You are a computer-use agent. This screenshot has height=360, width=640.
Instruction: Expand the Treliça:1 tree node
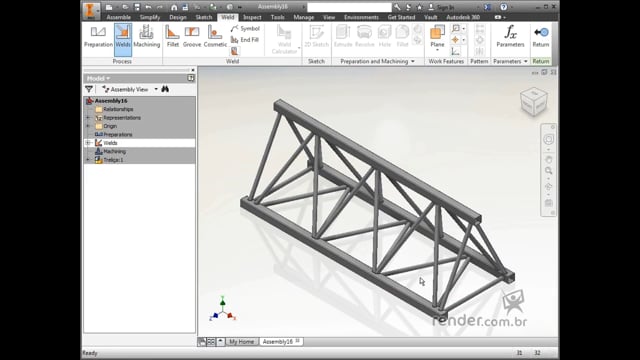(88, 160)
